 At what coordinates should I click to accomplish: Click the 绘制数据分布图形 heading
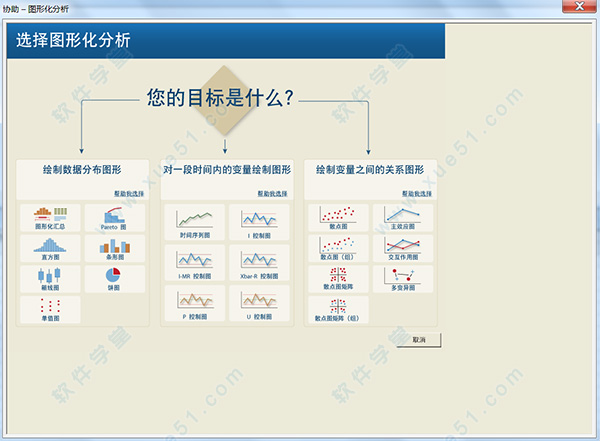pyautogui.click(x=82, y=170)
